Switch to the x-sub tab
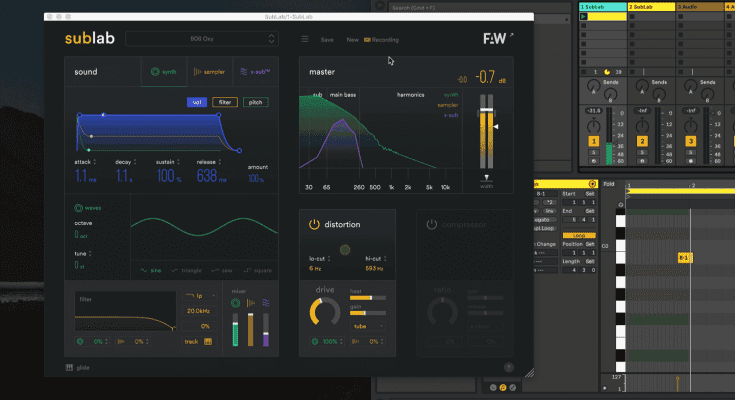The image size is (735, 400). coord(254,72)
